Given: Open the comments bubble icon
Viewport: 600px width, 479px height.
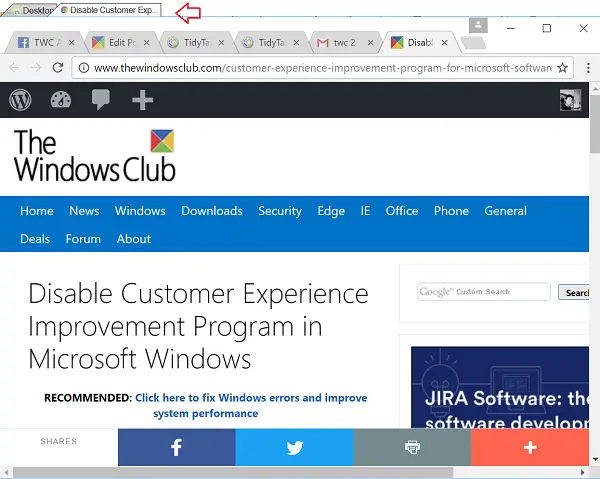Looking at the screenshot, I should tap(101, 100).
